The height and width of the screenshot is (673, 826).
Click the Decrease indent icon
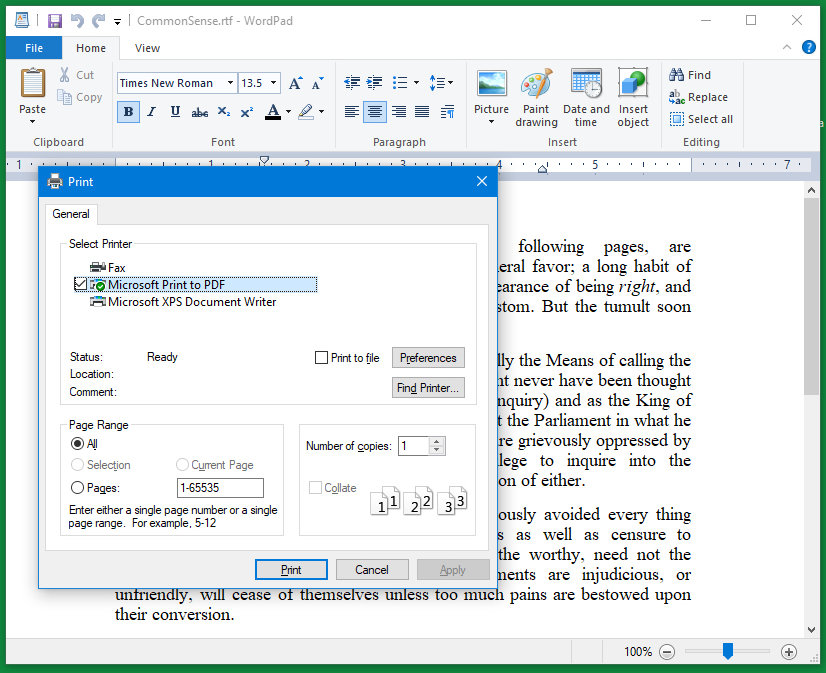[352, 83]
